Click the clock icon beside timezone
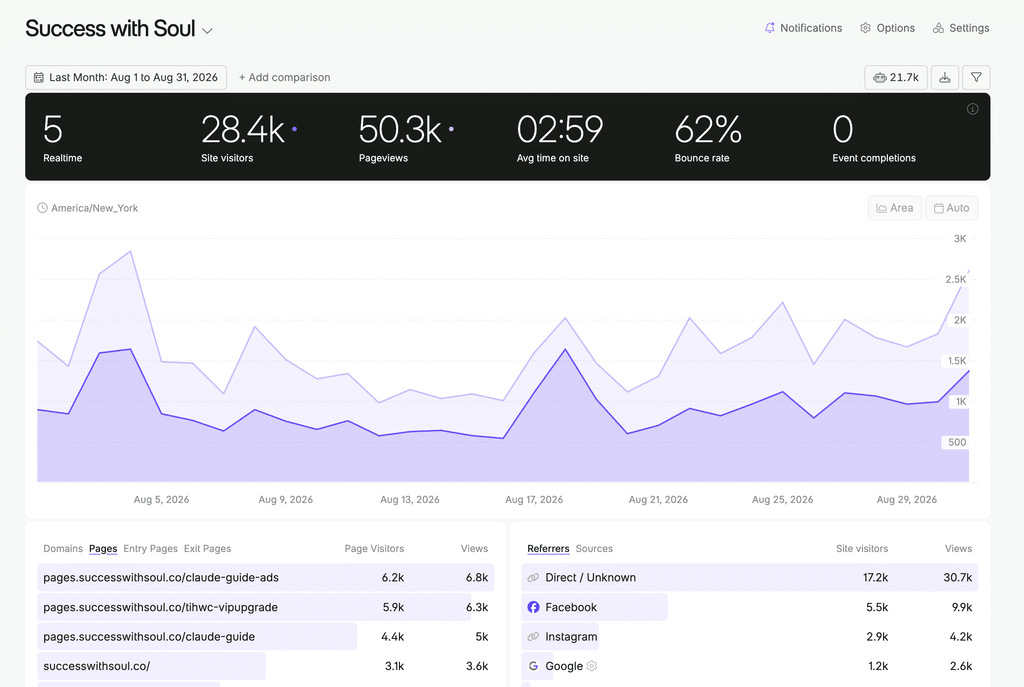The width and height of the screenshot is (1024, 687). (x=42, y=208)
